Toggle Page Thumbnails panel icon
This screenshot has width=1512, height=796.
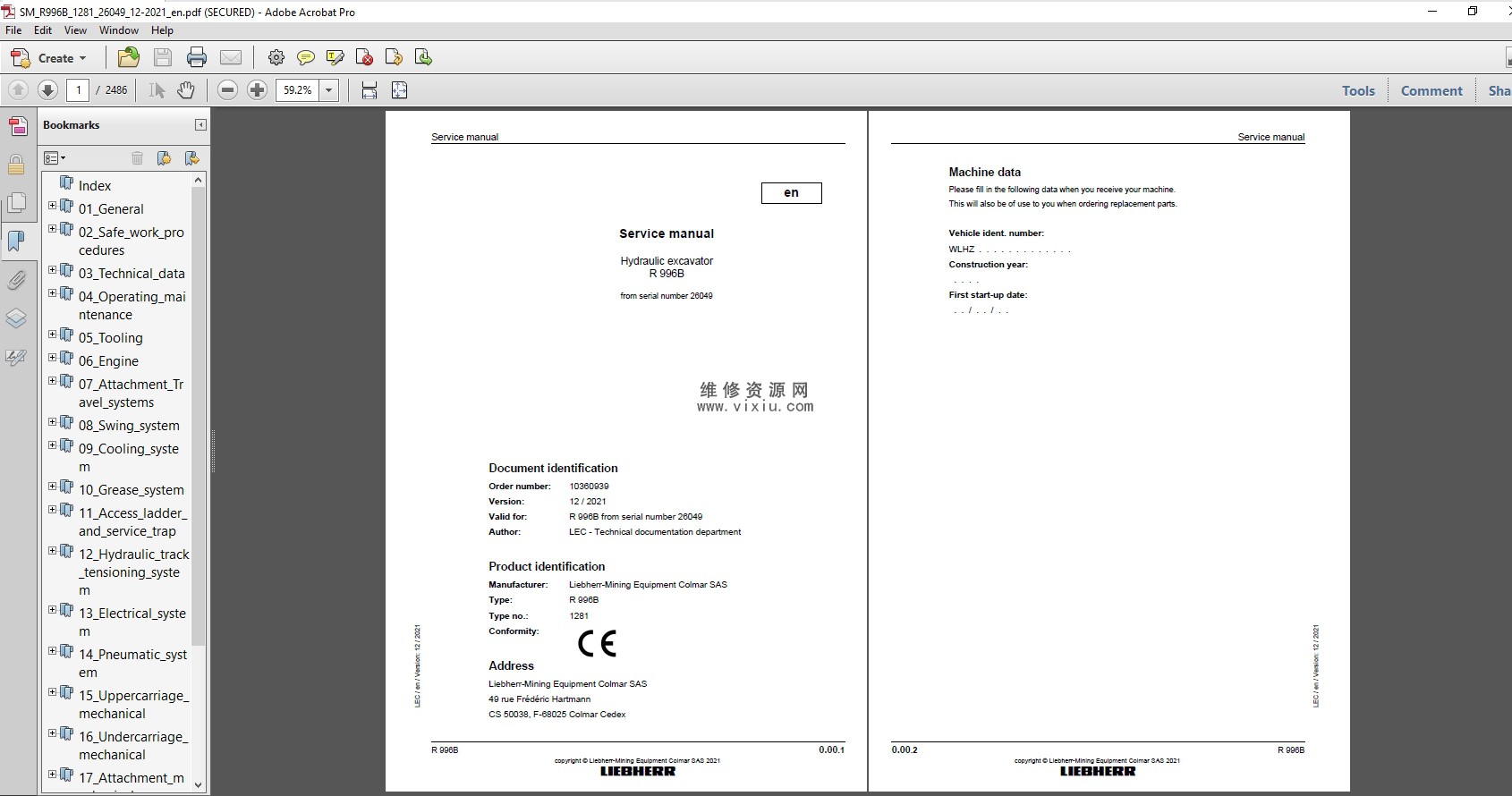coord(16,203)
